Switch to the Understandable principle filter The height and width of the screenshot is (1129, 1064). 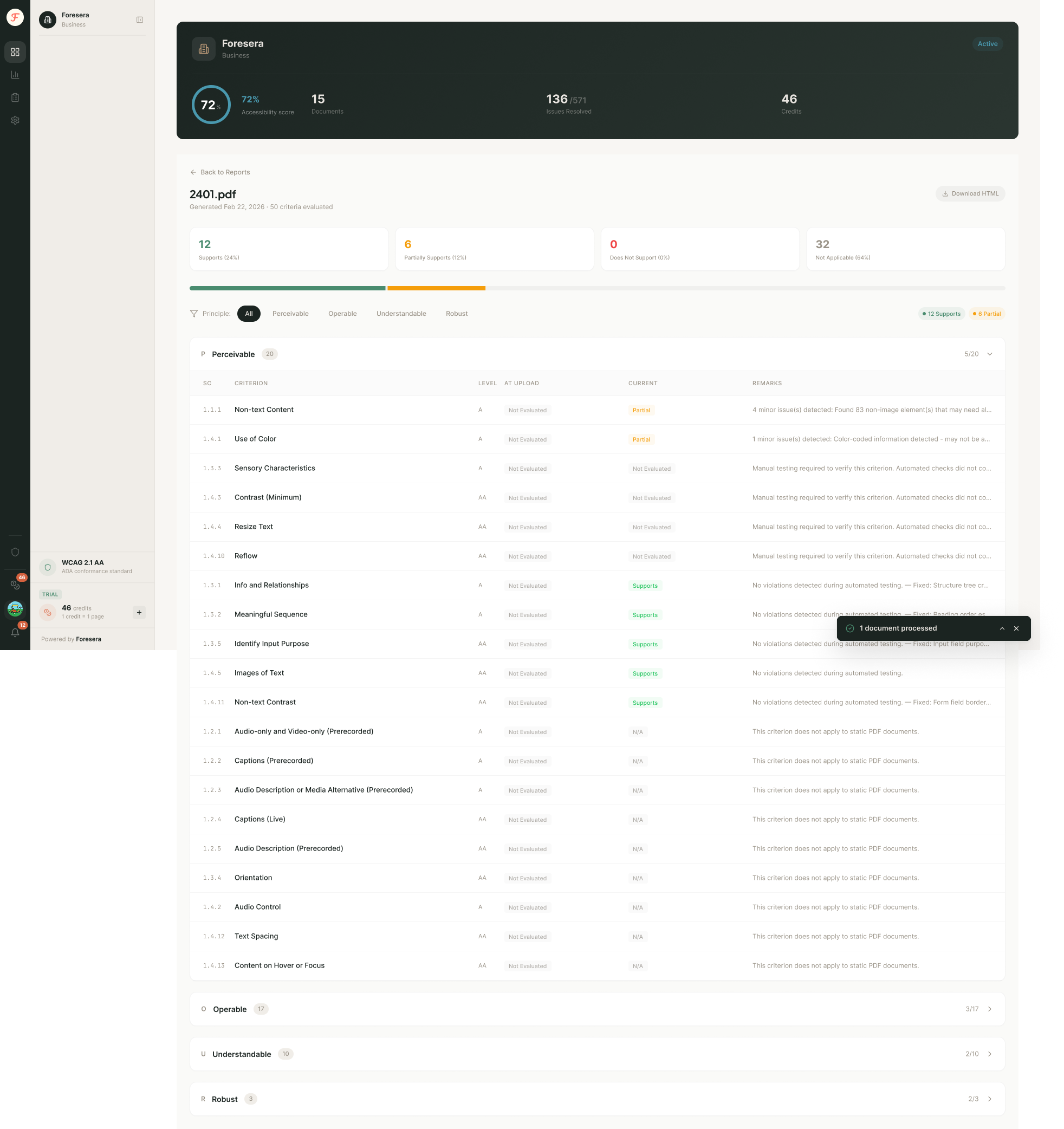(x=401, y=314)
